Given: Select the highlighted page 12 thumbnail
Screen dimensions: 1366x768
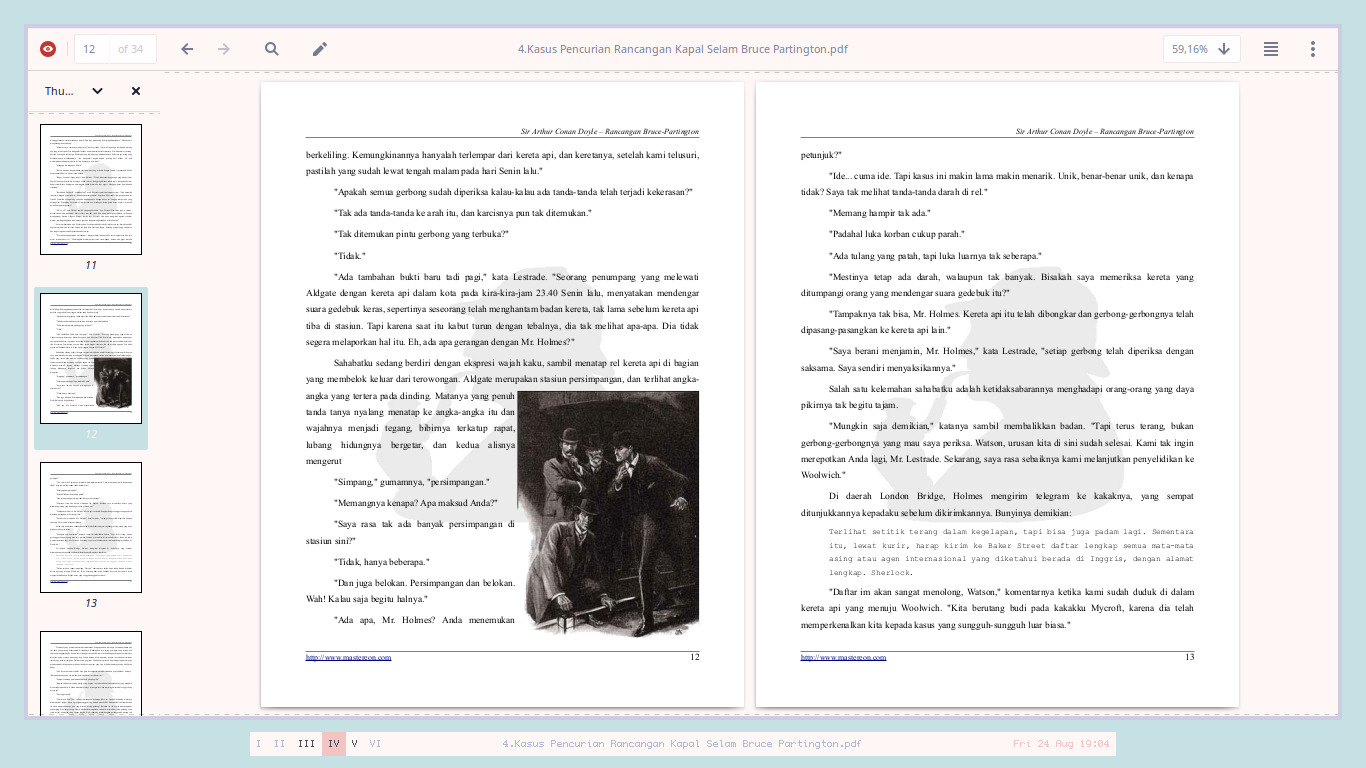Looking at the screenshot, I should tap(91, 358).
